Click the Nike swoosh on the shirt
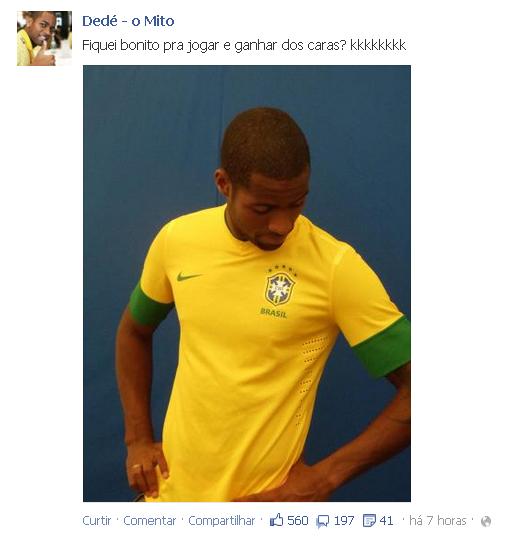This screenshot has height=537, width=523. point(188,276)
